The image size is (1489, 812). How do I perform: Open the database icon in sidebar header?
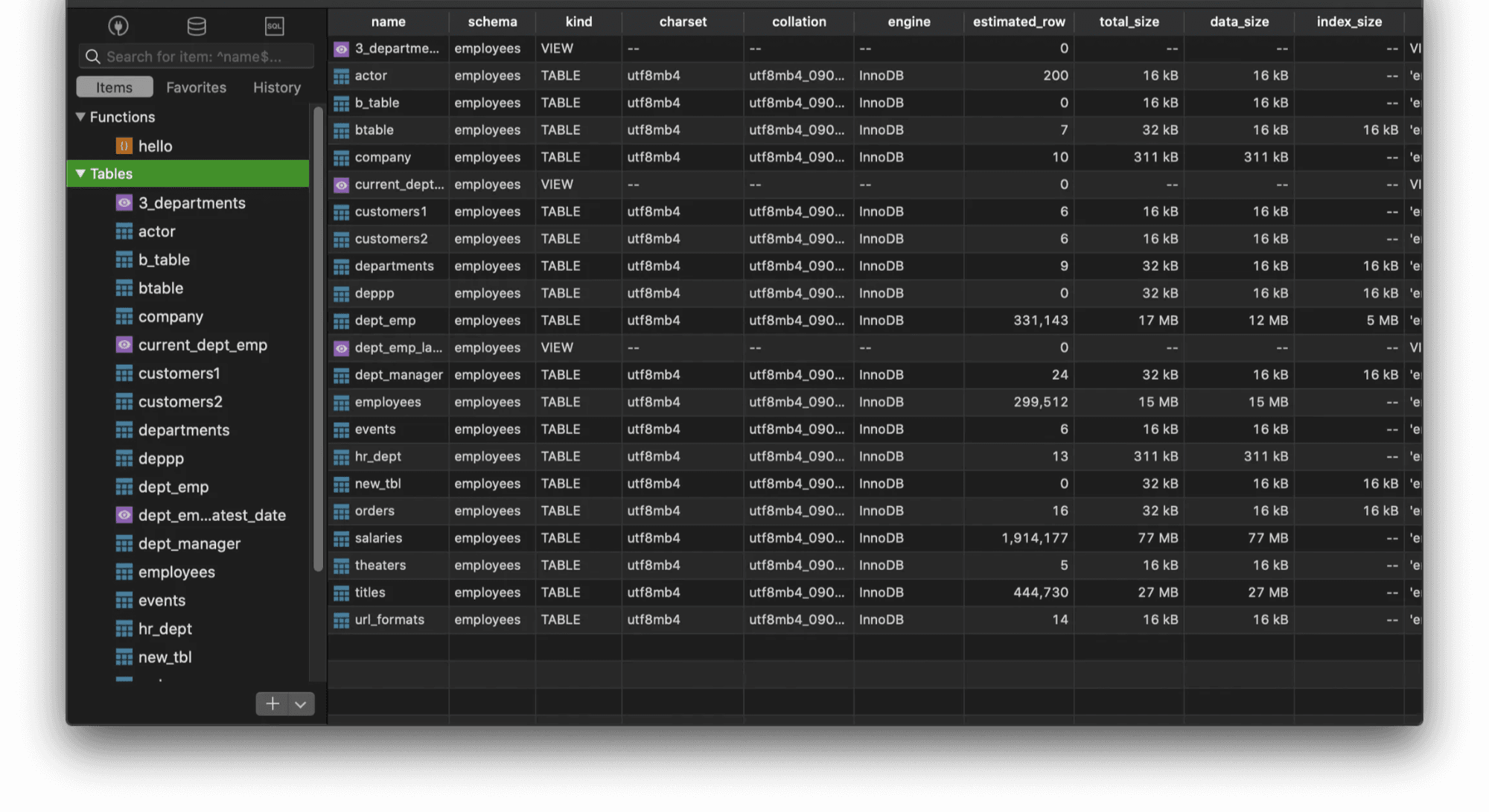tap(197, 26)
